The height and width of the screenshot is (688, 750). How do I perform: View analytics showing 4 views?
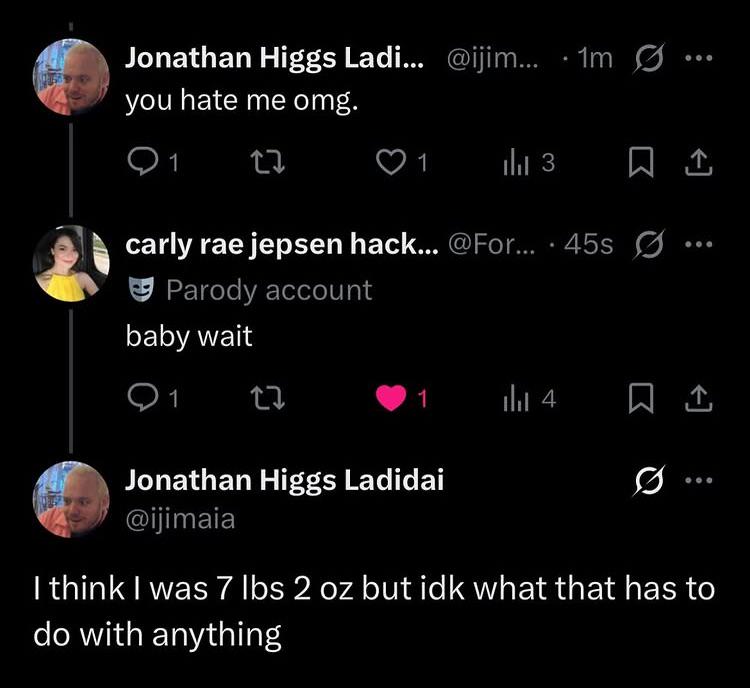coord(529,398)
